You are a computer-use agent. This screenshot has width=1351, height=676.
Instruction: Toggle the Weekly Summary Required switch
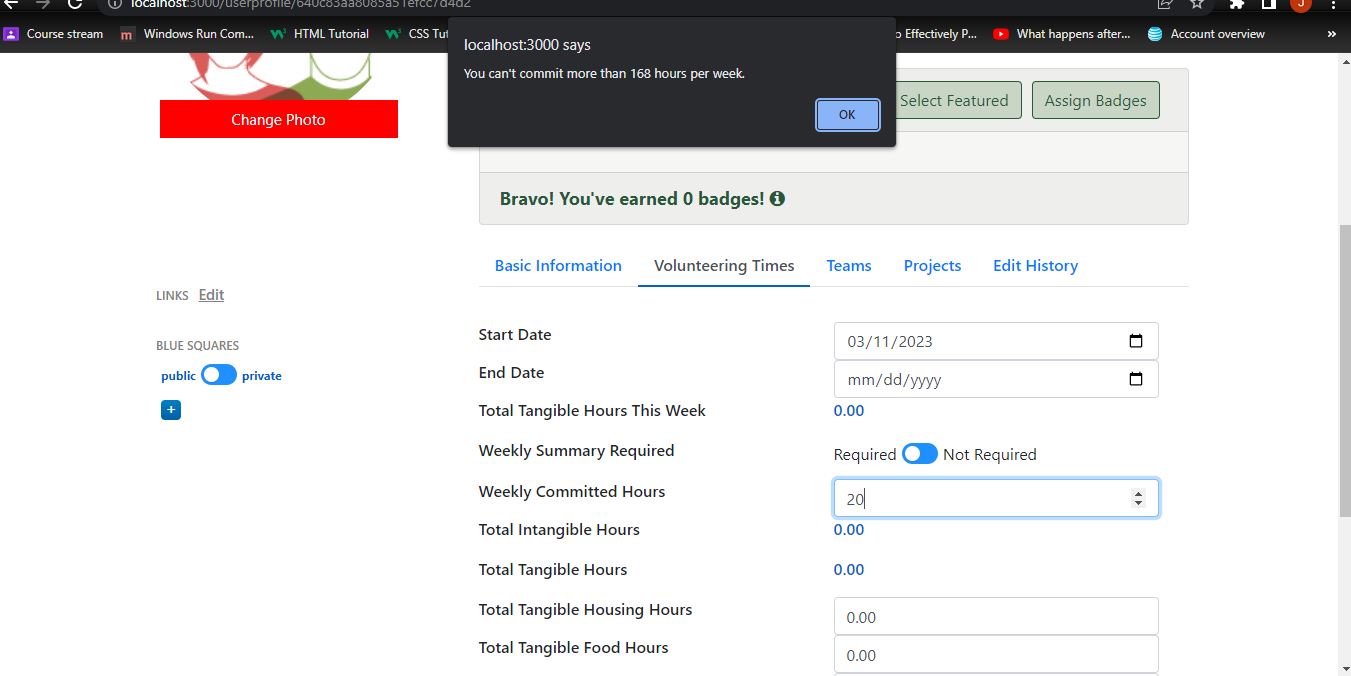[920, 454]
